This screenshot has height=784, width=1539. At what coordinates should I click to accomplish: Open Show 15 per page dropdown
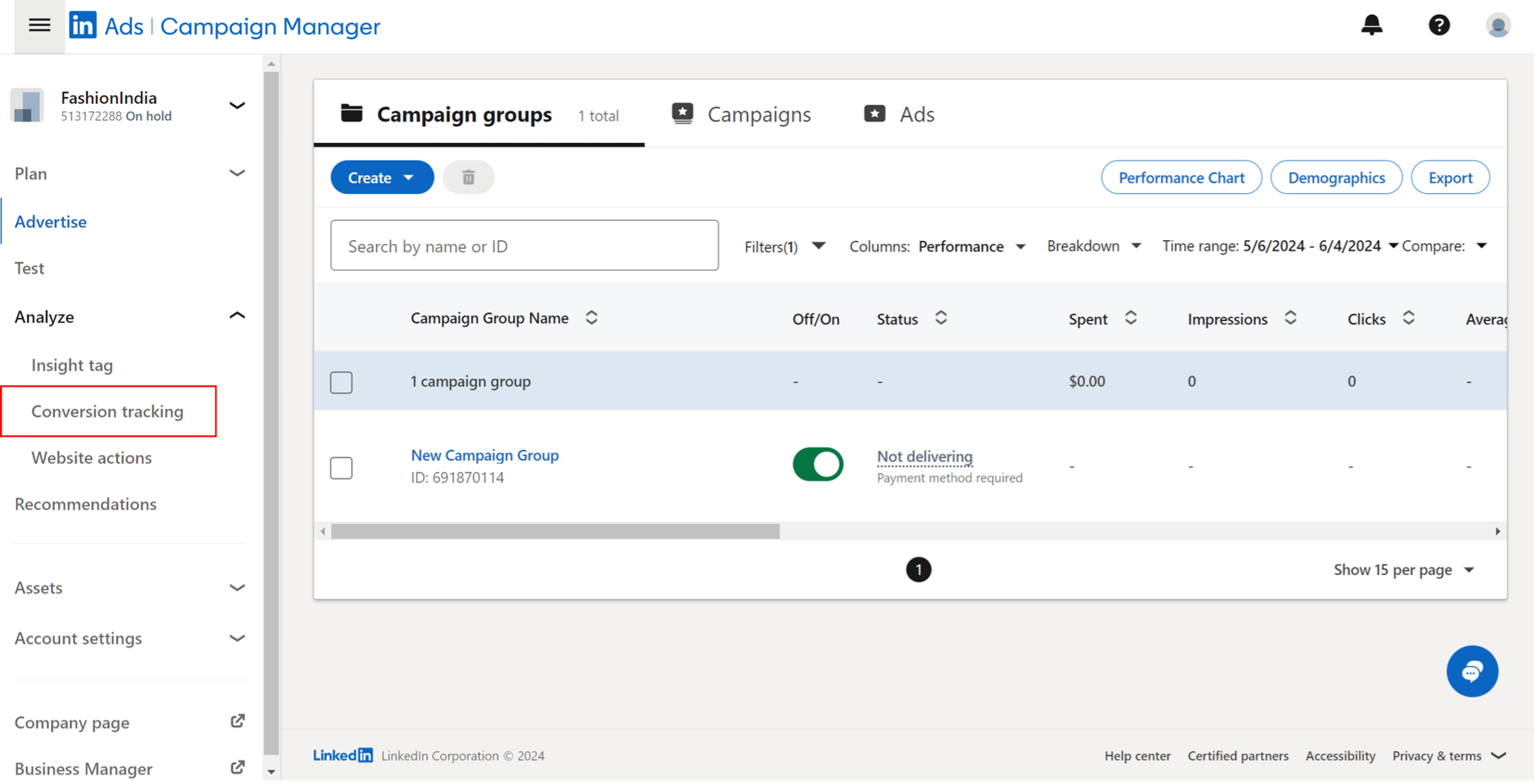[1403, 570]
